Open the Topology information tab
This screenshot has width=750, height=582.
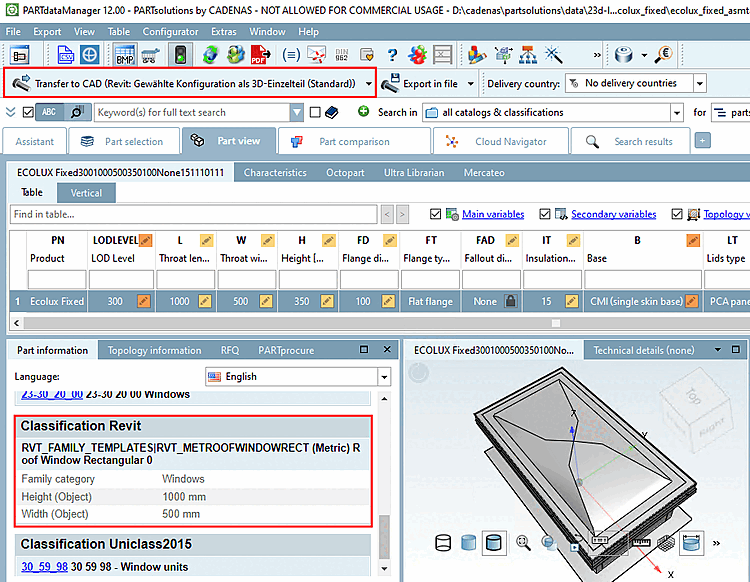tap(154, 350)
